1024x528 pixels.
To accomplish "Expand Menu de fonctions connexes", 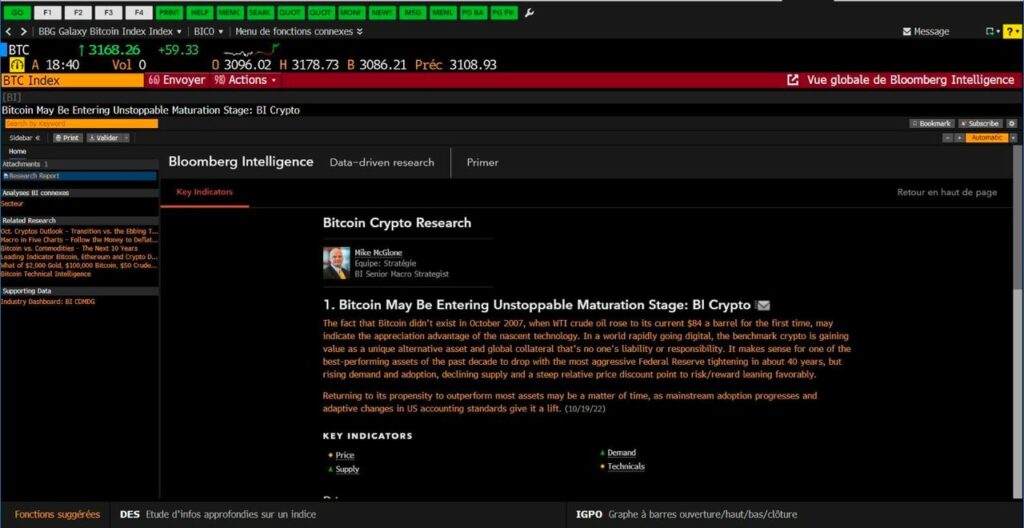I will point(298,31).
